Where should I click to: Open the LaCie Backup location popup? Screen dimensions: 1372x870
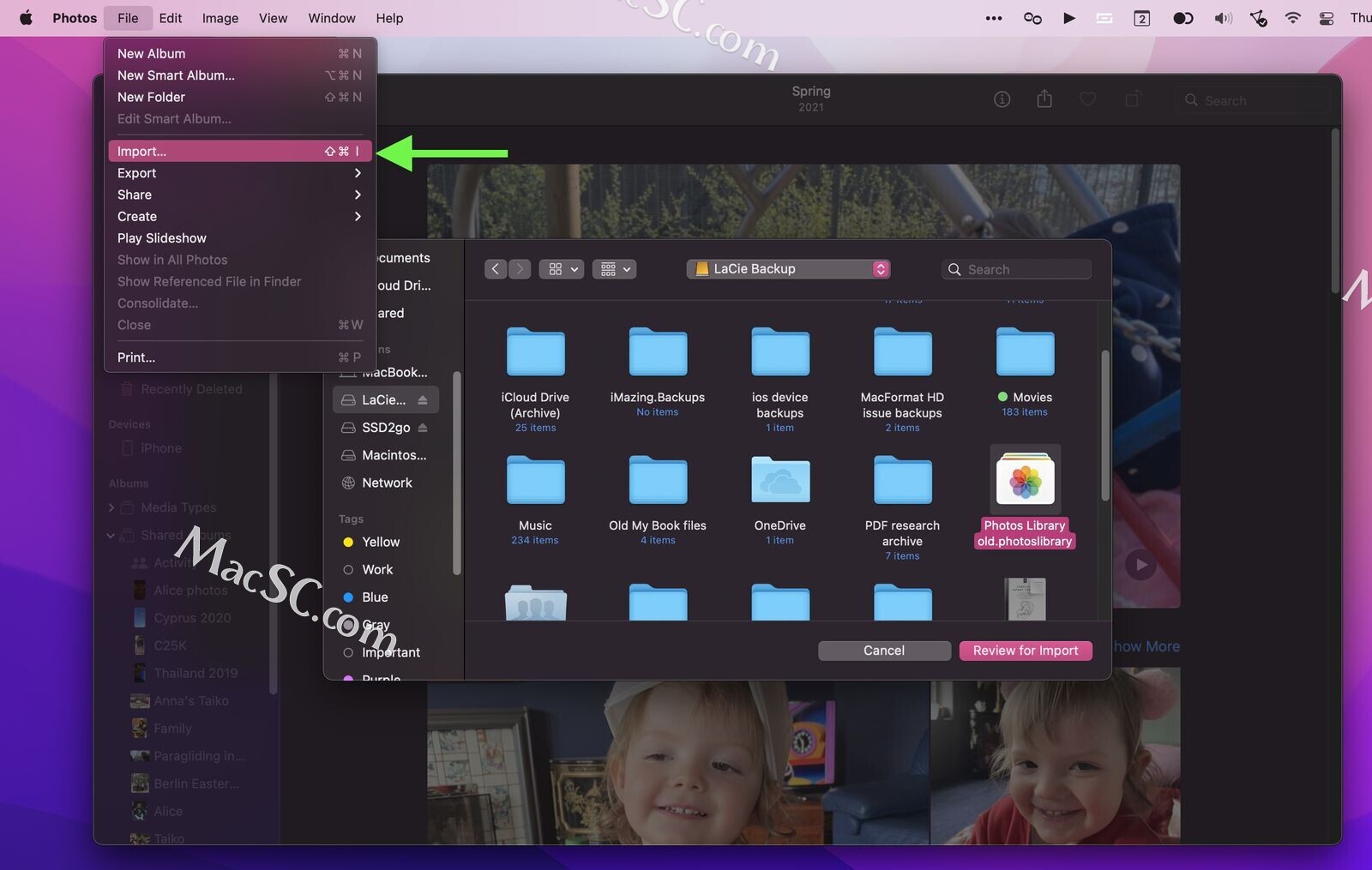[788, 269]
